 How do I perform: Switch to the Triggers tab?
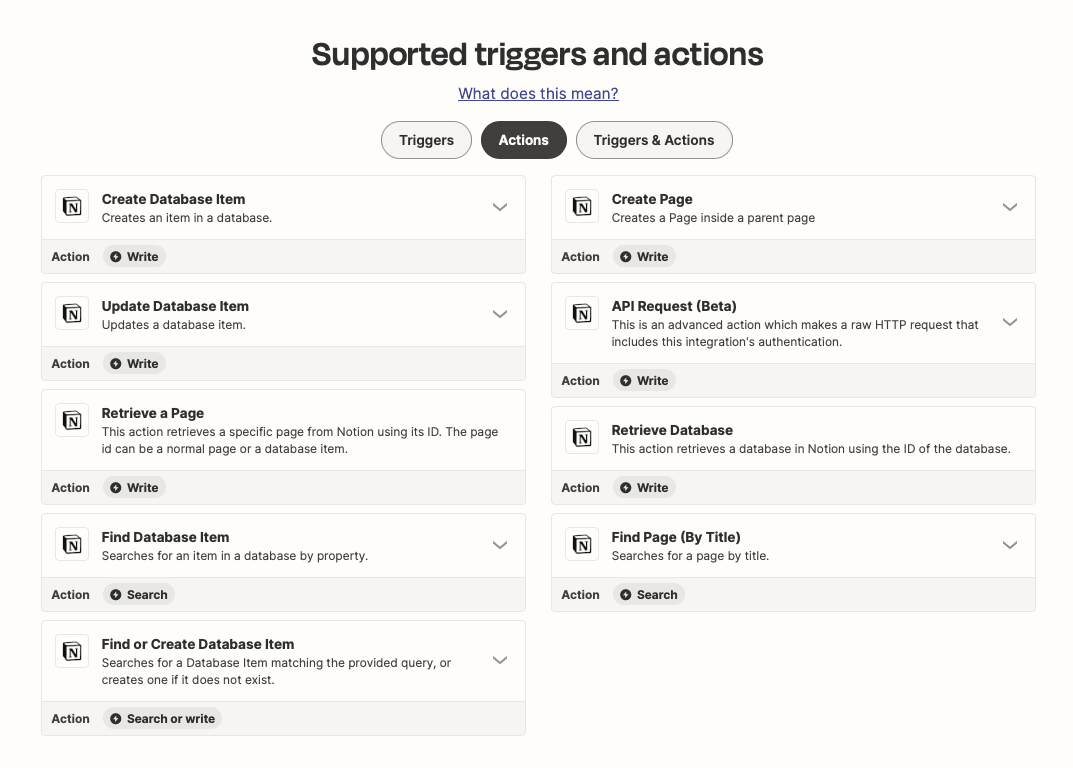426,140
